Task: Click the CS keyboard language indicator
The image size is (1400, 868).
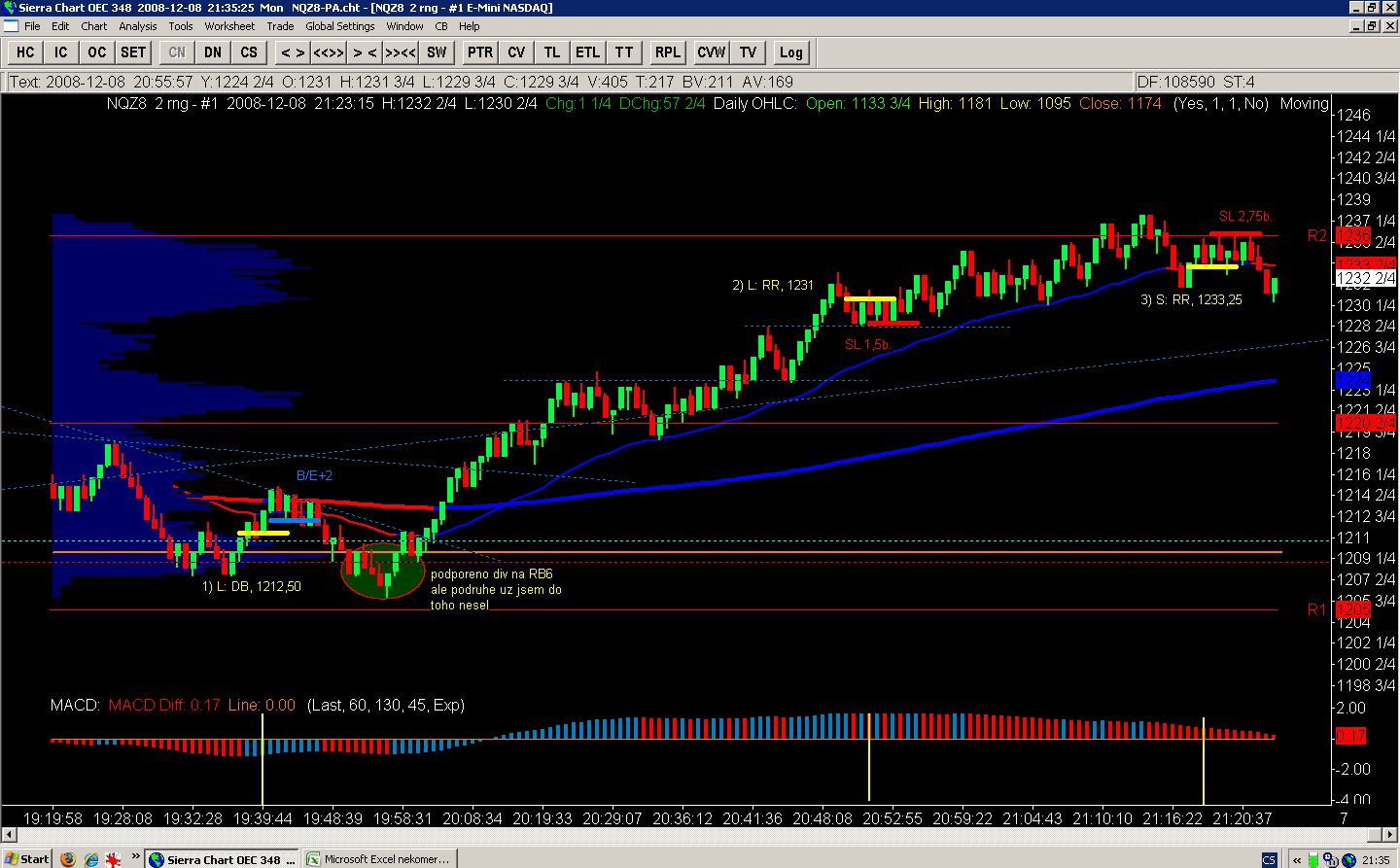Action: [1269, 859]
